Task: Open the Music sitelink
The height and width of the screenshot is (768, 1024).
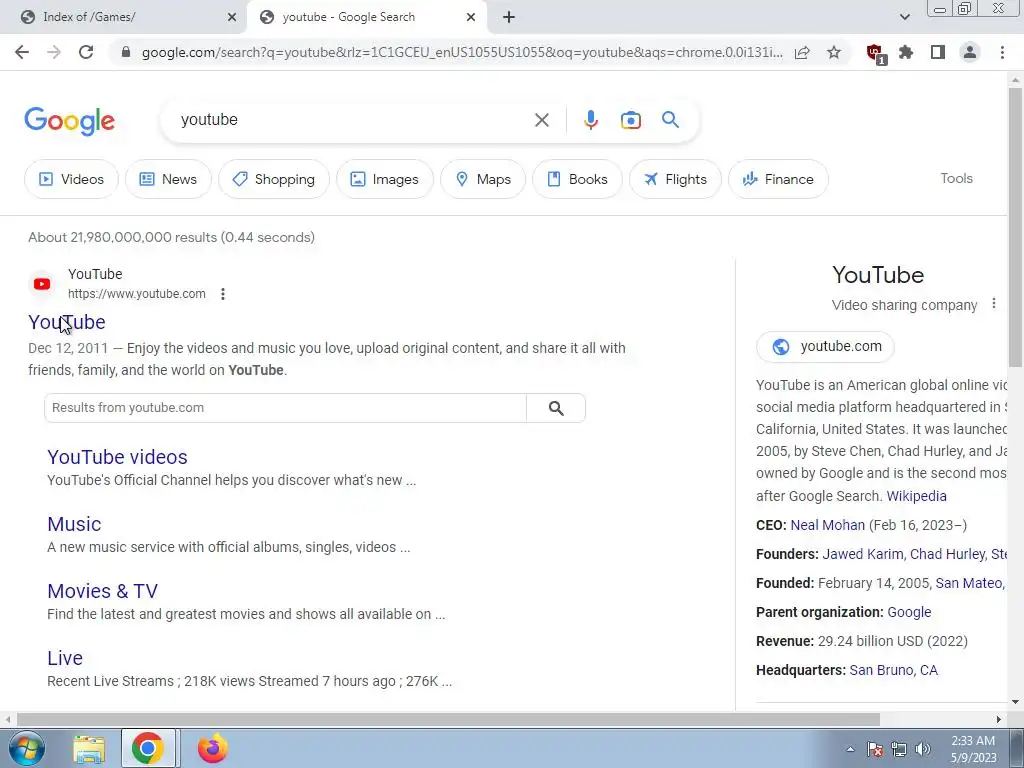Action: click(x=74, y=524)
